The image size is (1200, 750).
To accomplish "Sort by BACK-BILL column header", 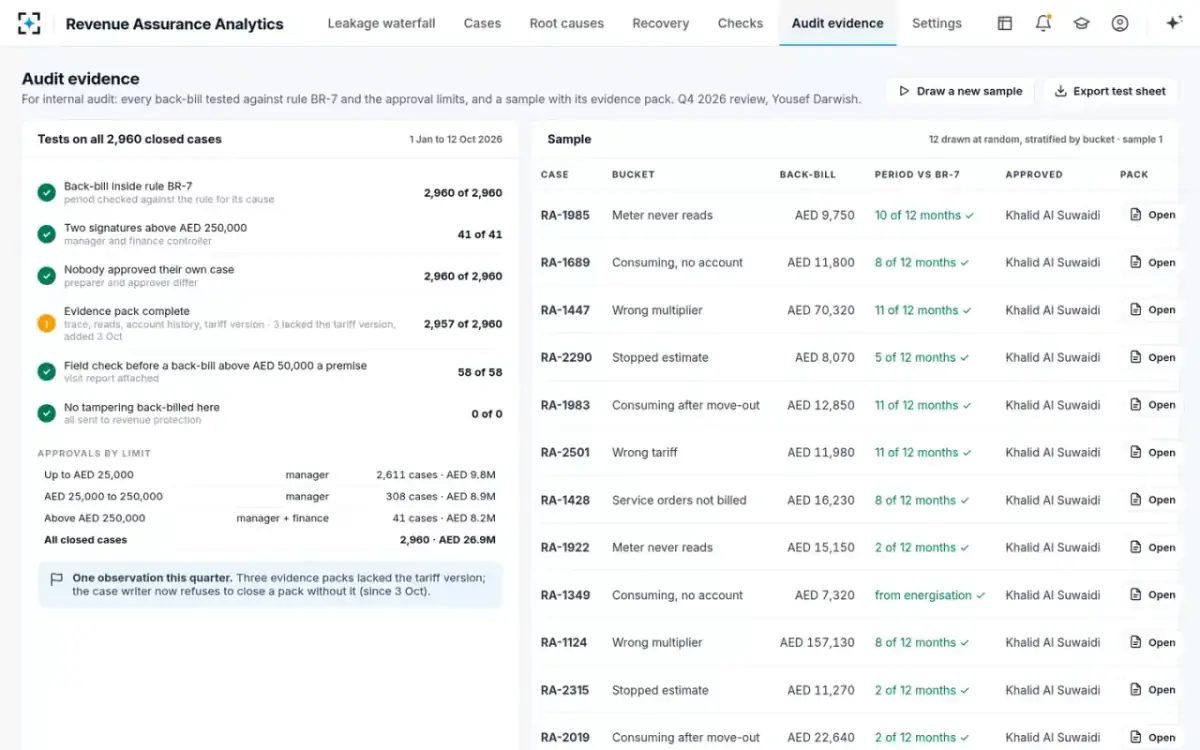I will click(x=807, y=174).
